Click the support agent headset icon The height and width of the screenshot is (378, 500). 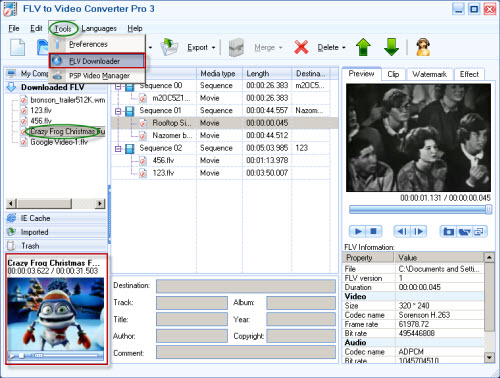423,47
